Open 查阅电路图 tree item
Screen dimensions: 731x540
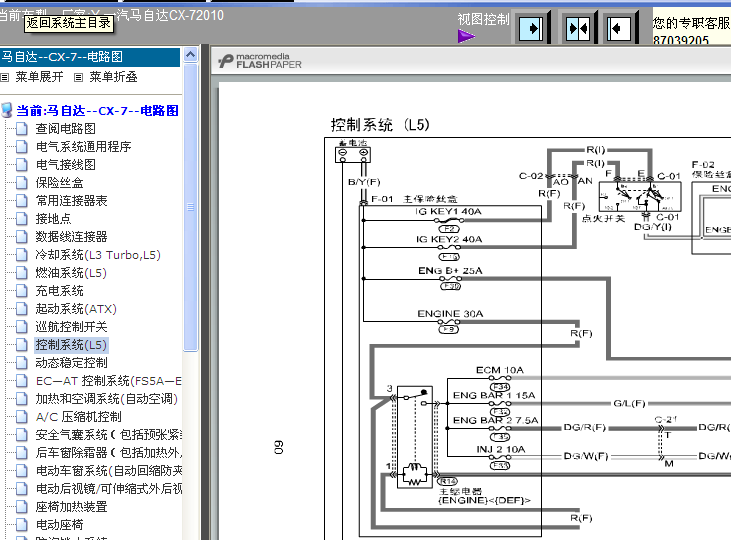[x=66, y=129]
